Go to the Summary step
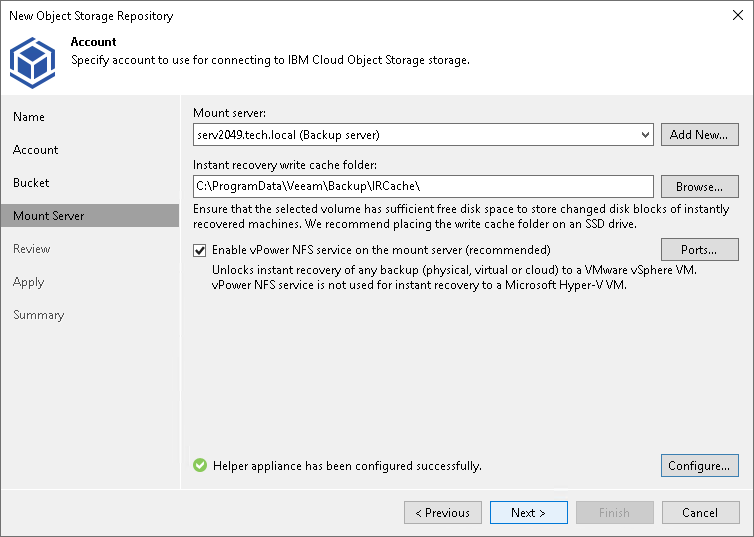Screen dimensions: 754x537 pos(38,315)
